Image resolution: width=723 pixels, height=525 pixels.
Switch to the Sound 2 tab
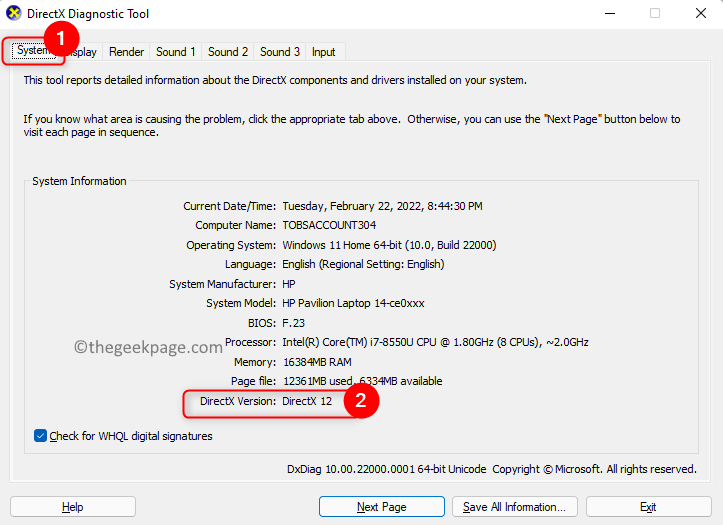pyautogui.click(x=228, y=52)
